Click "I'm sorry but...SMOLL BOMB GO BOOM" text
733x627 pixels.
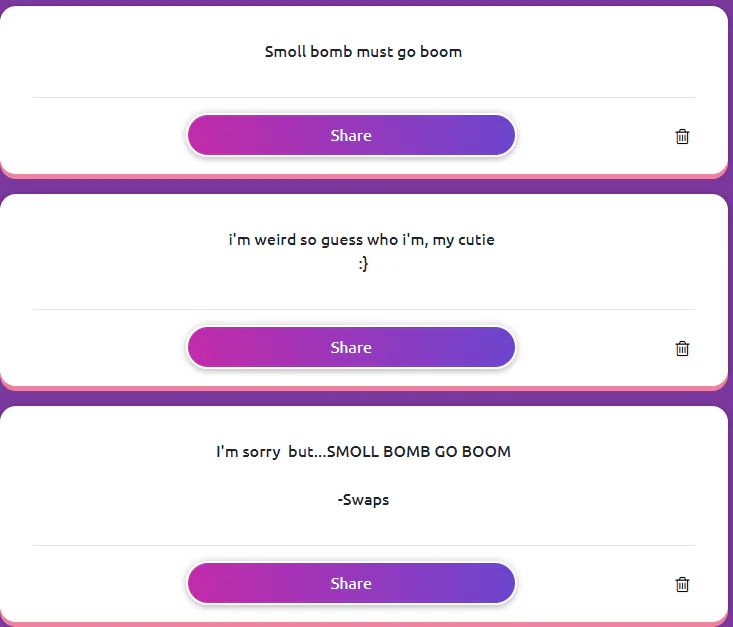pos(363,452)
